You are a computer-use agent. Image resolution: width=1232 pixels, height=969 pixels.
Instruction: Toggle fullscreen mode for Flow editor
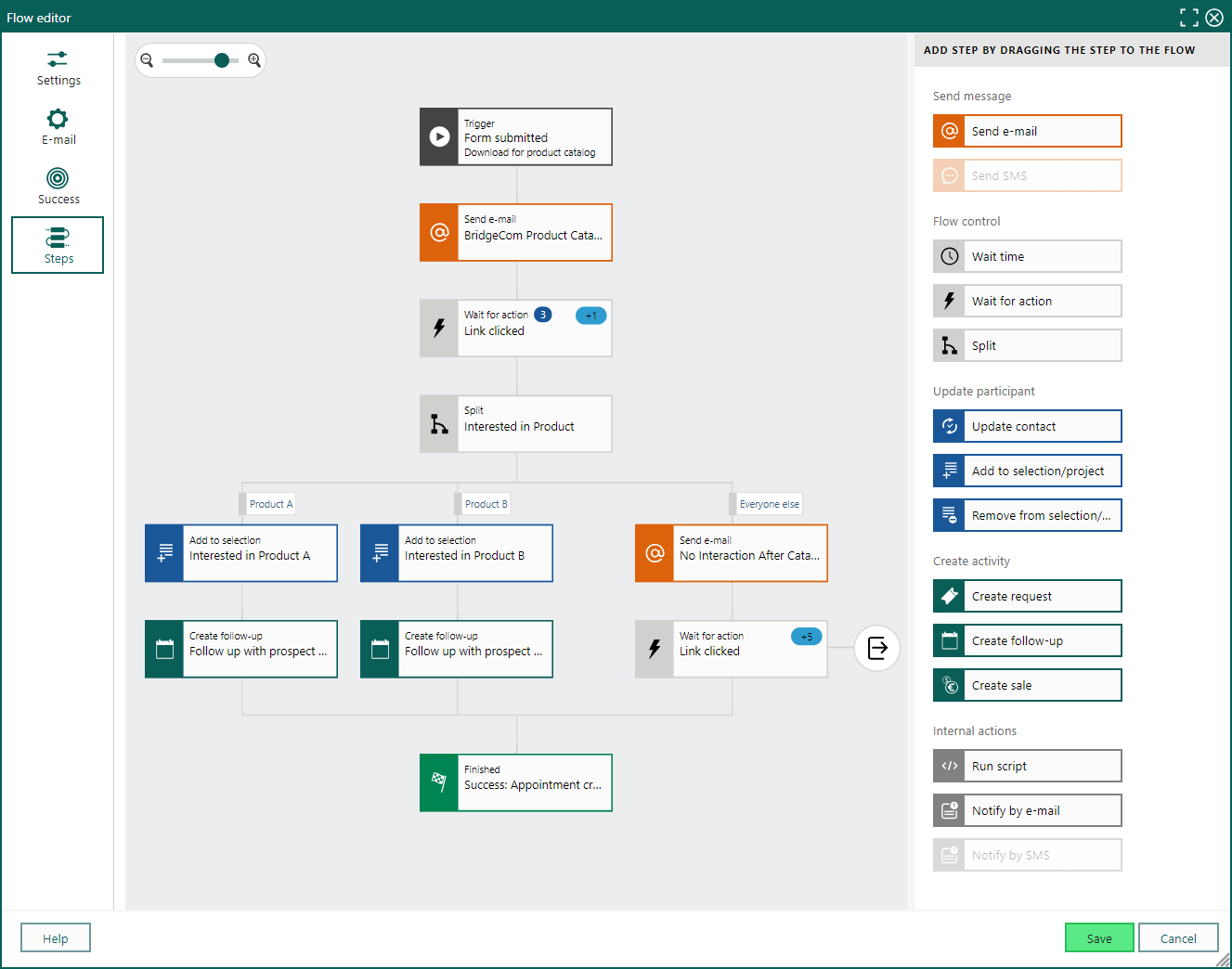coord(1189,18)
